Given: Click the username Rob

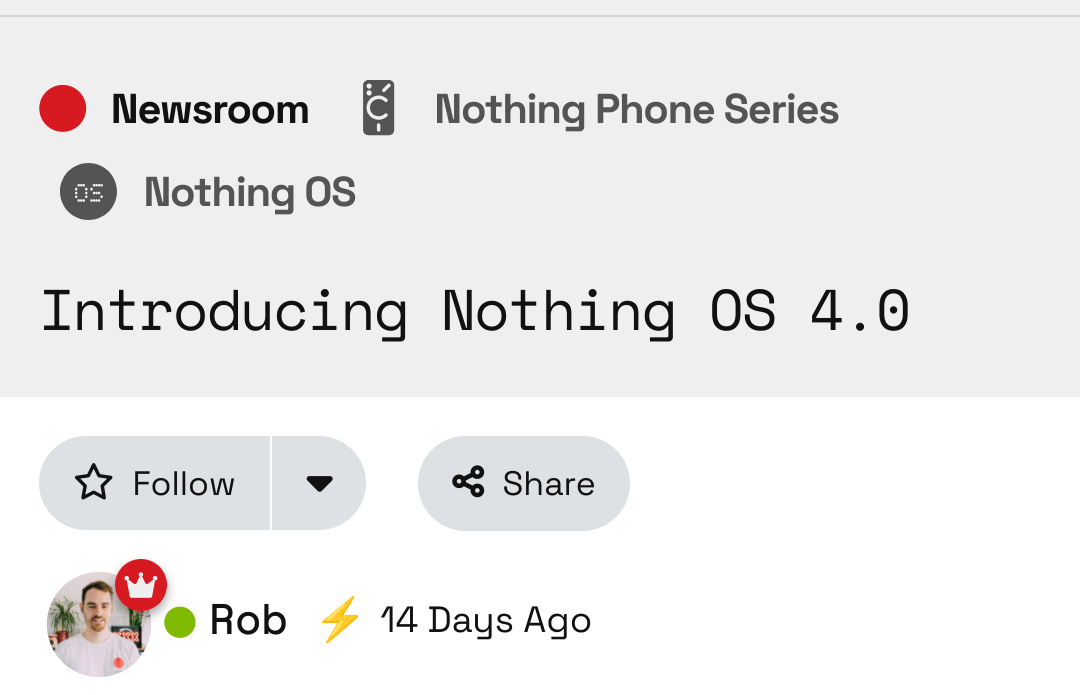Looking at the screenshot, I should click(x=248, y=621).
